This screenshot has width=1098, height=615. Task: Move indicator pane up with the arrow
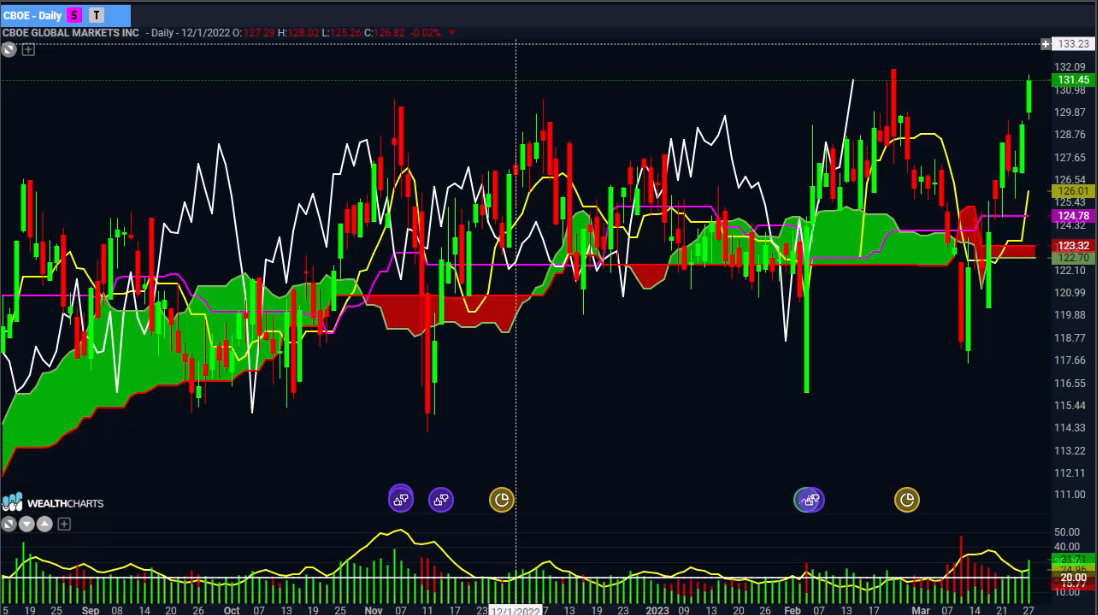point(45,524)
